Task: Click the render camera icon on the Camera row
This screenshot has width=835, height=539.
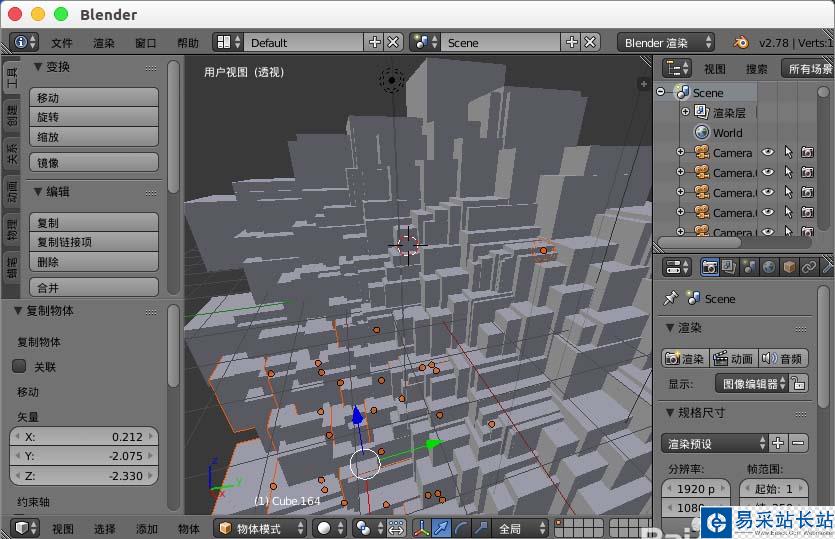Action: coord(807,152)
